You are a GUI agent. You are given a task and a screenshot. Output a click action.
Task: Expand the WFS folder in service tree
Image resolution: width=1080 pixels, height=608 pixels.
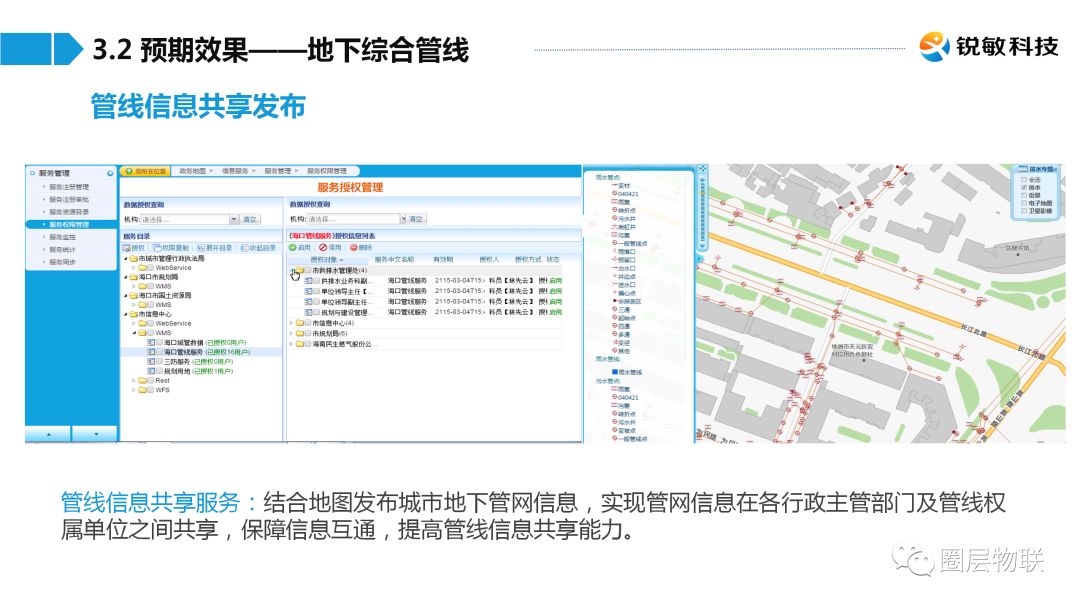tap(134, 390)
